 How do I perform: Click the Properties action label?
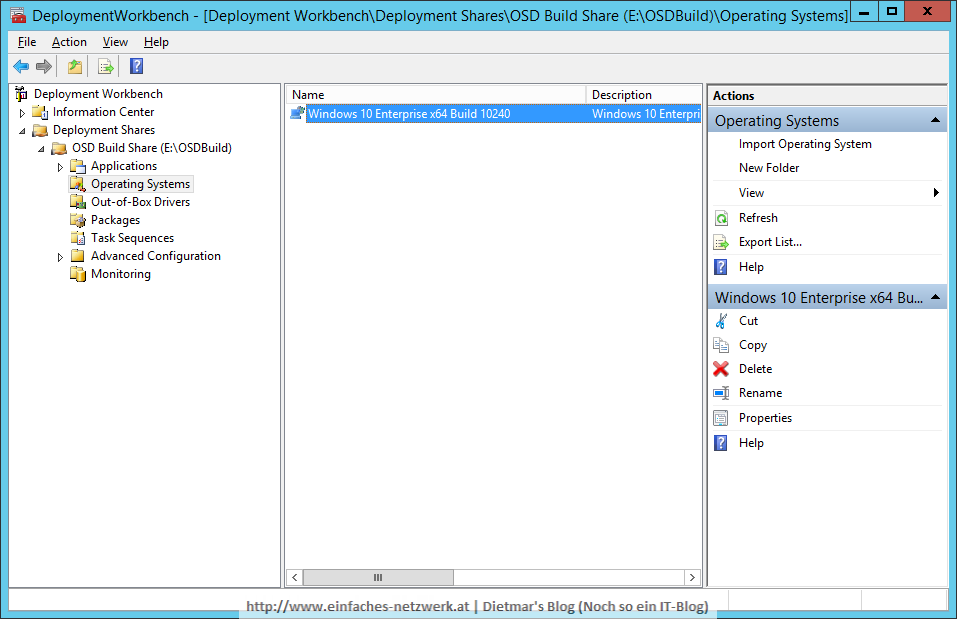click(x=765, y=418)
